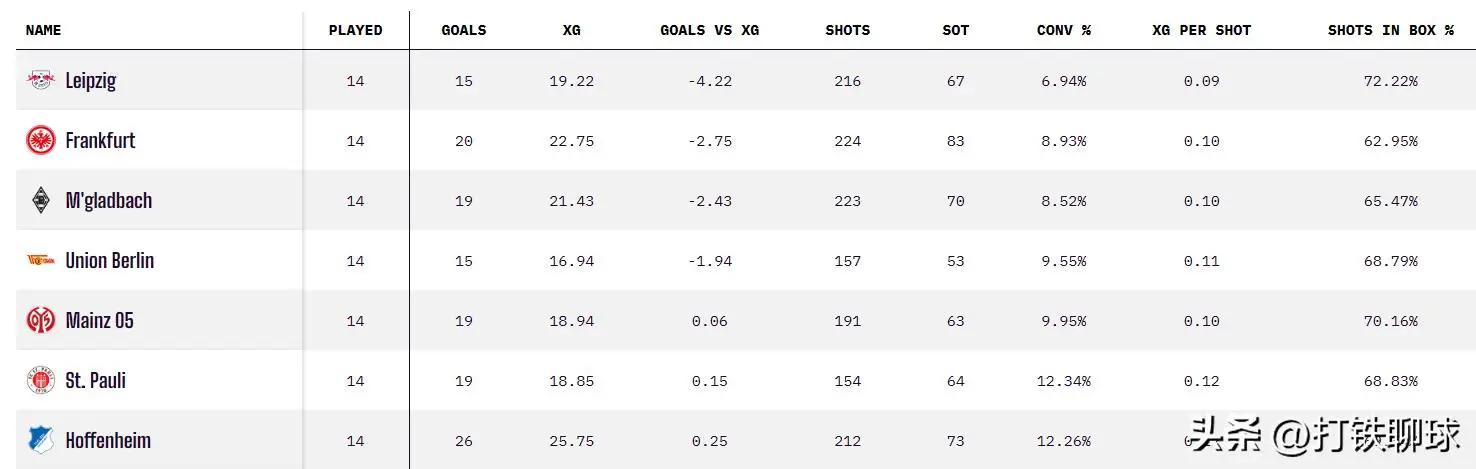Click the Frankfurt eagle crest icon
This screenshot has height=469, width=1476.
[41, 141]
